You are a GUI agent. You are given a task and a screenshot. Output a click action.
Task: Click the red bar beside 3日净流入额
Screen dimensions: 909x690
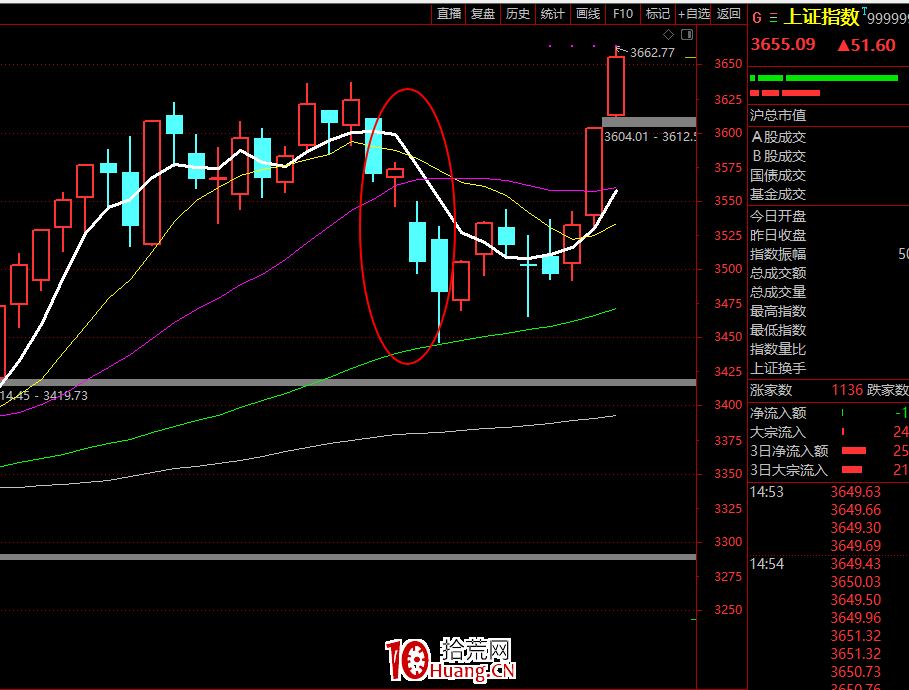[854, 451]
